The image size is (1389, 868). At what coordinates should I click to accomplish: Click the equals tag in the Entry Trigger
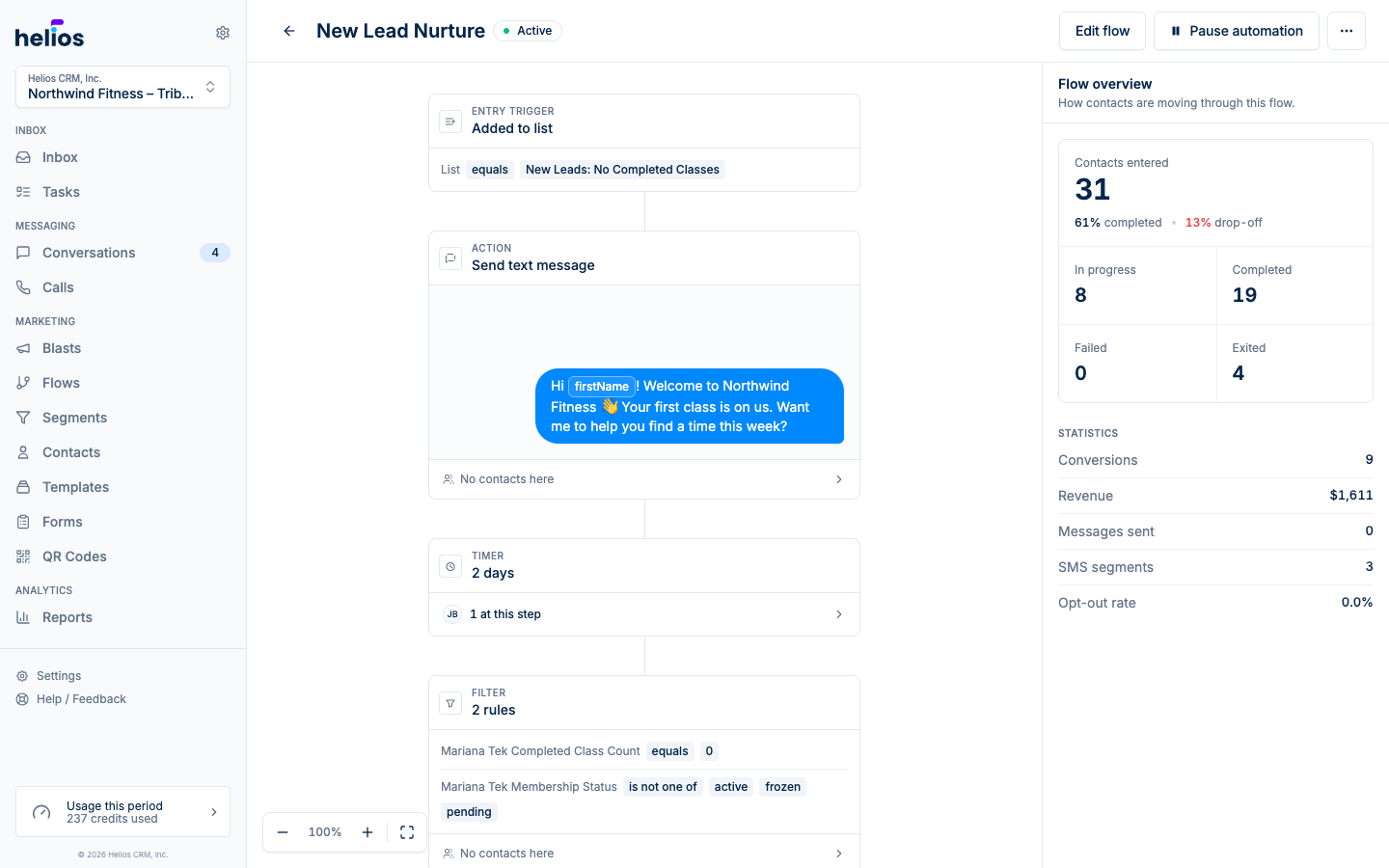490,170
